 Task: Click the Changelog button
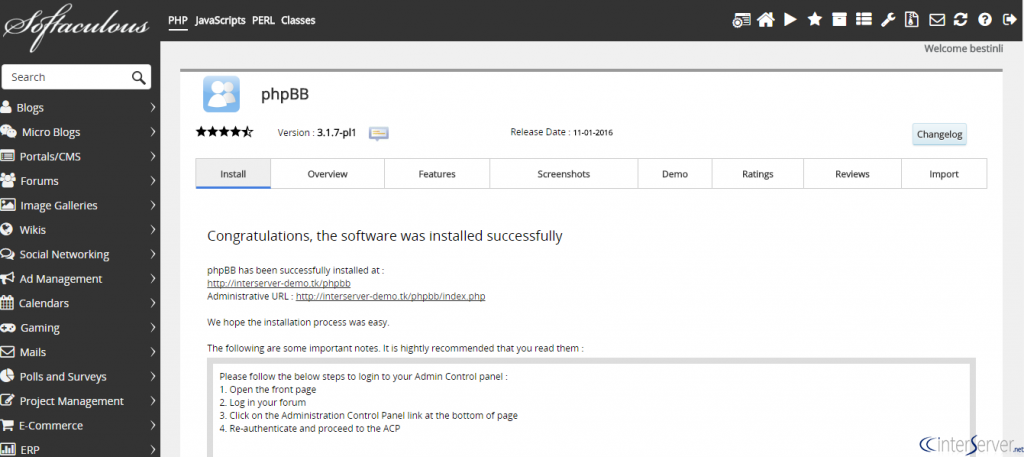coord(939,134)
